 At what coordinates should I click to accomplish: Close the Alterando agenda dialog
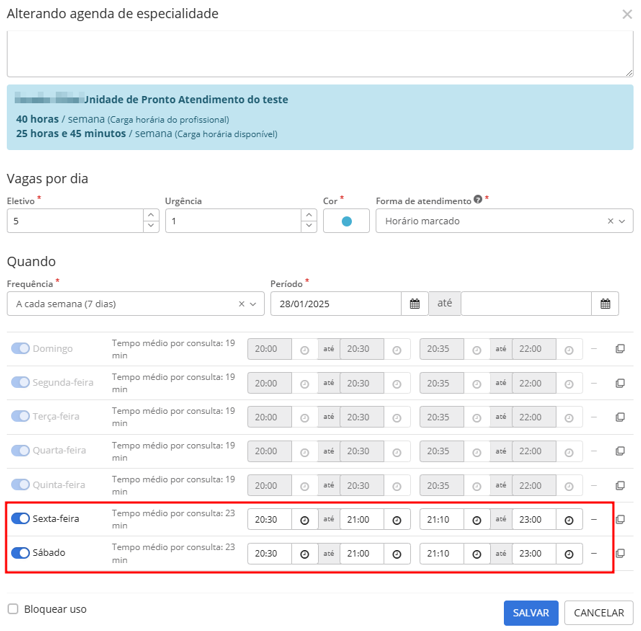pyautogui.click(x=627, y=14)
